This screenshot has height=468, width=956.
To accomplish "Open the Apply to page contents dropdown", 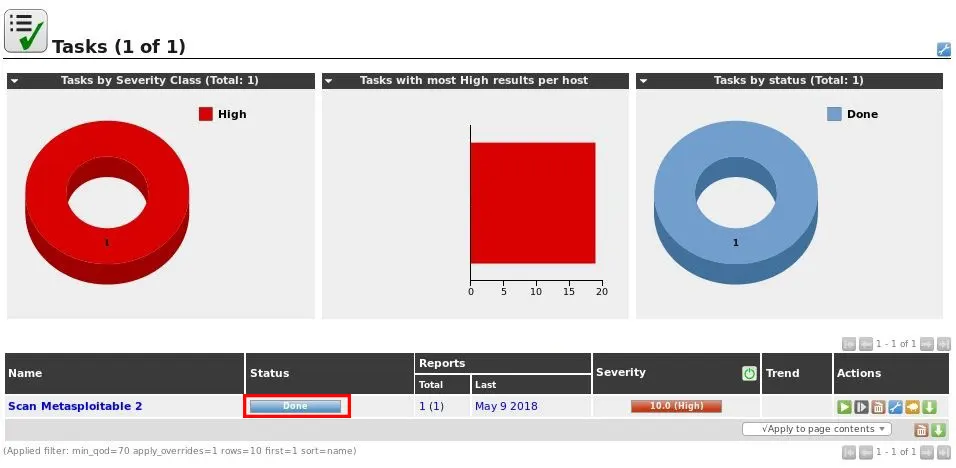I will (x=817, y=429).
